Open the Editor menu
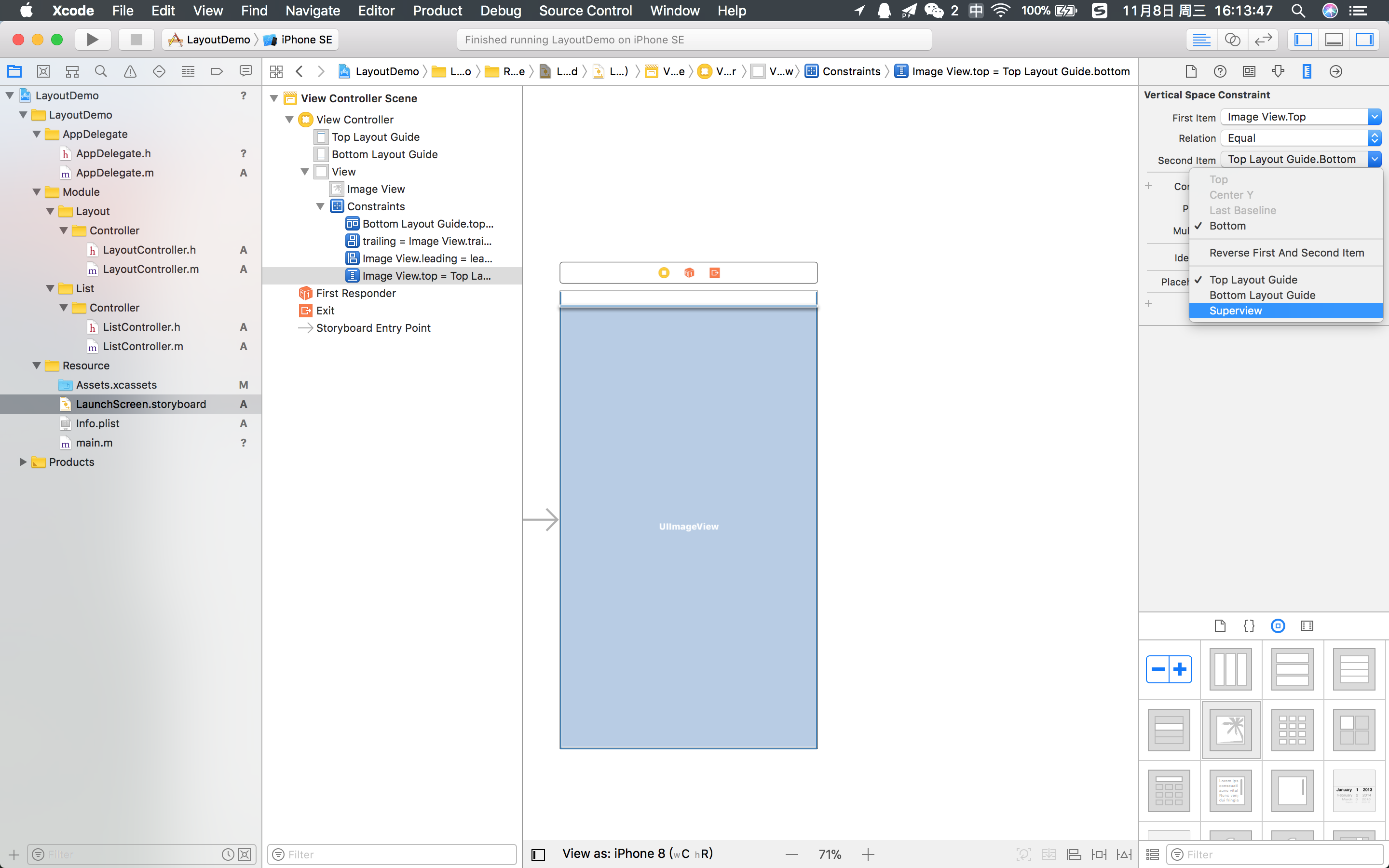 [x=376, y=10]
